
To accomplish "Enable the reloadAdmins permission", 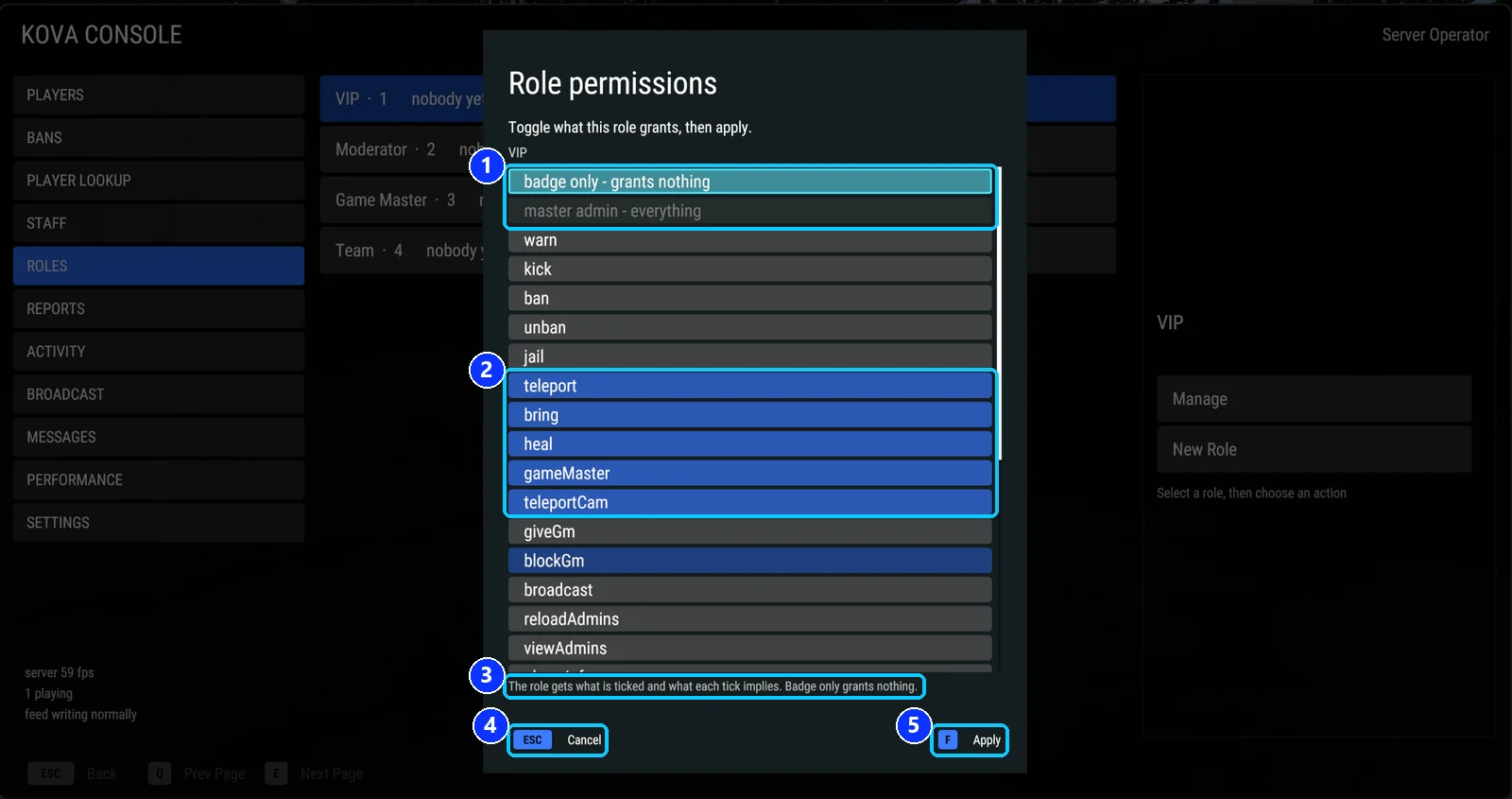I will [x=749, y=619].
